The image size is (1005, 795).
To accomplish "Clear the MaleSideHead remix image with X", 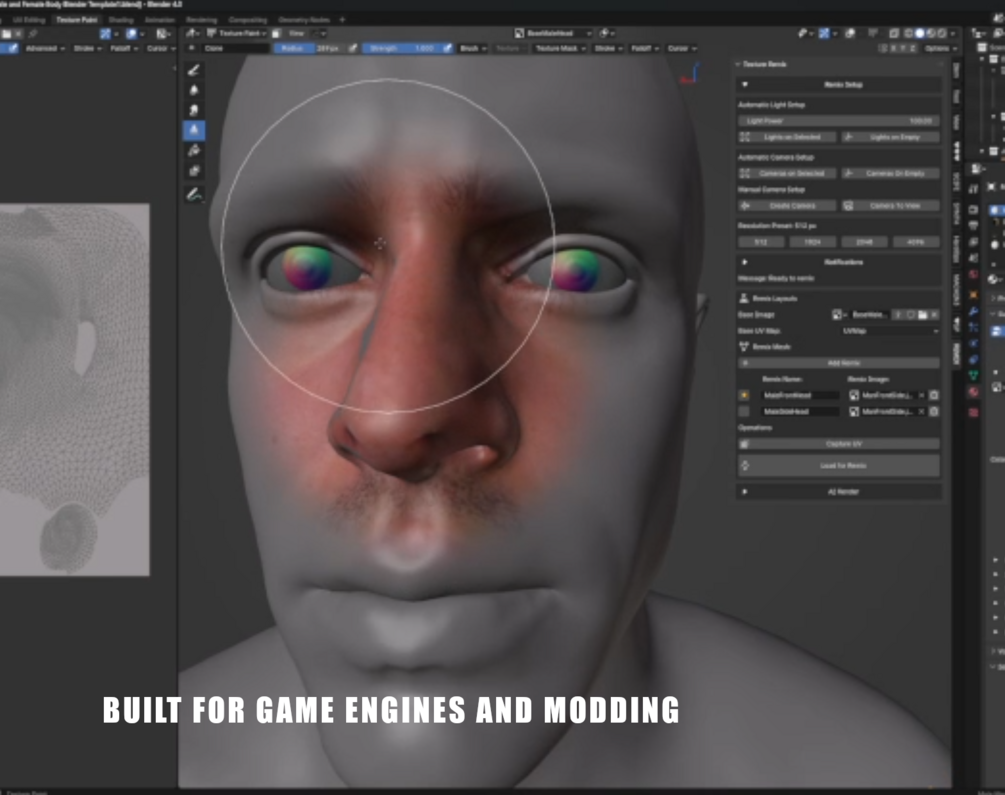I will click(922, 412).
